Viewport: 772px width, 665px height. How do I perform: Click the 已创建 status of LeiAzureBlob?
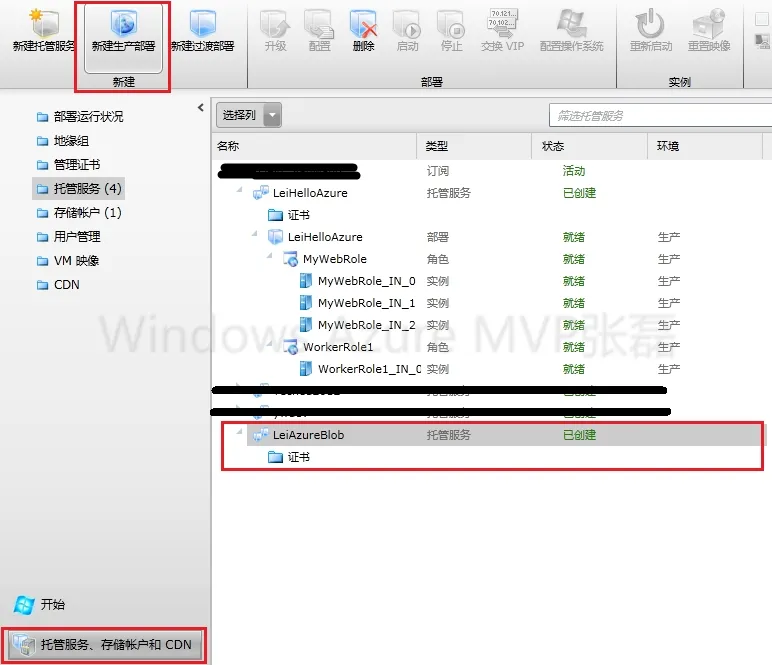(x=579, y=435)
